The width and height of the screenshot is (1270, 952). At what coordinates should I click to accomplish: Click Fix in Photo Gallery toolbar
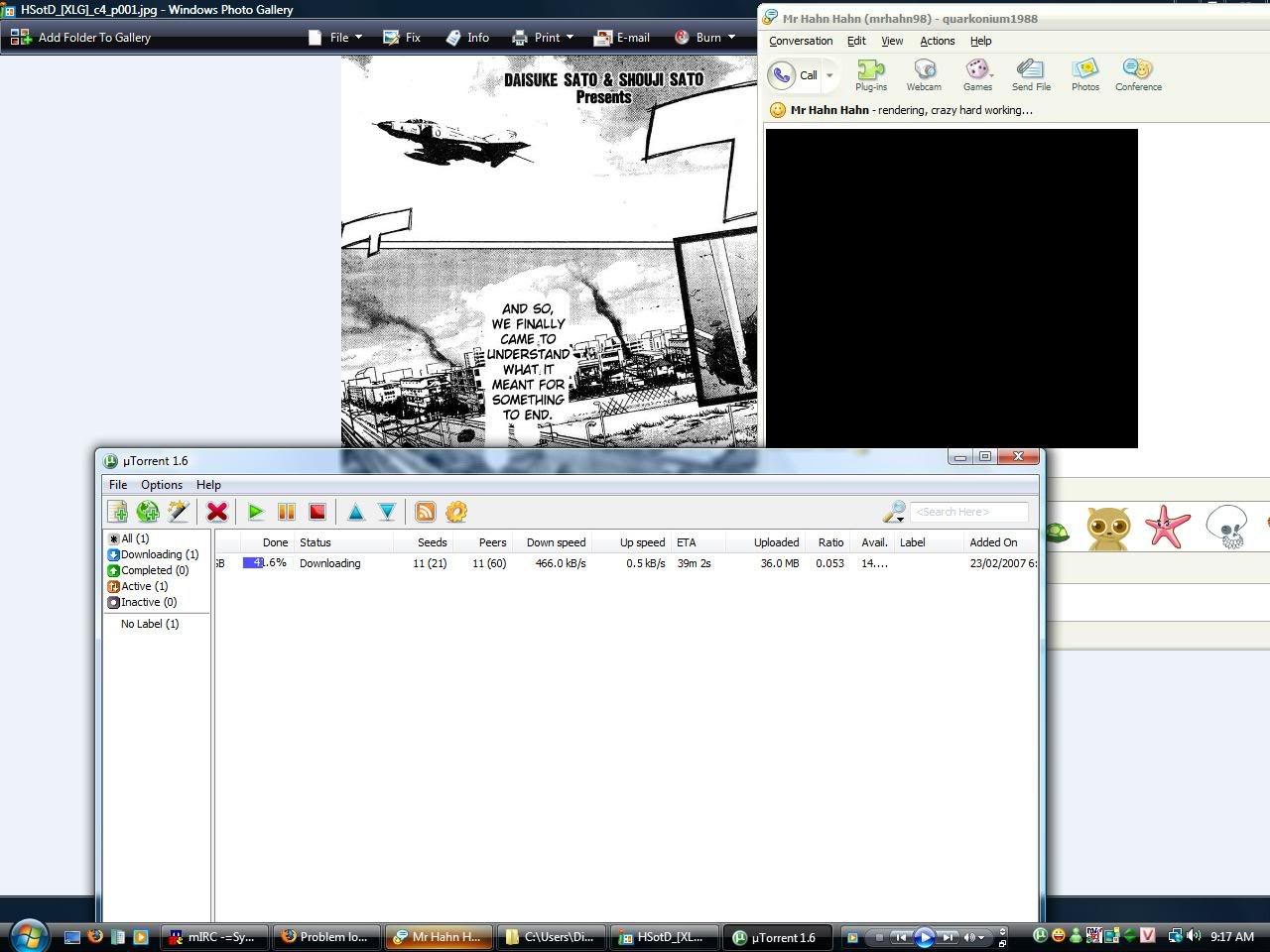click(402, 37)
